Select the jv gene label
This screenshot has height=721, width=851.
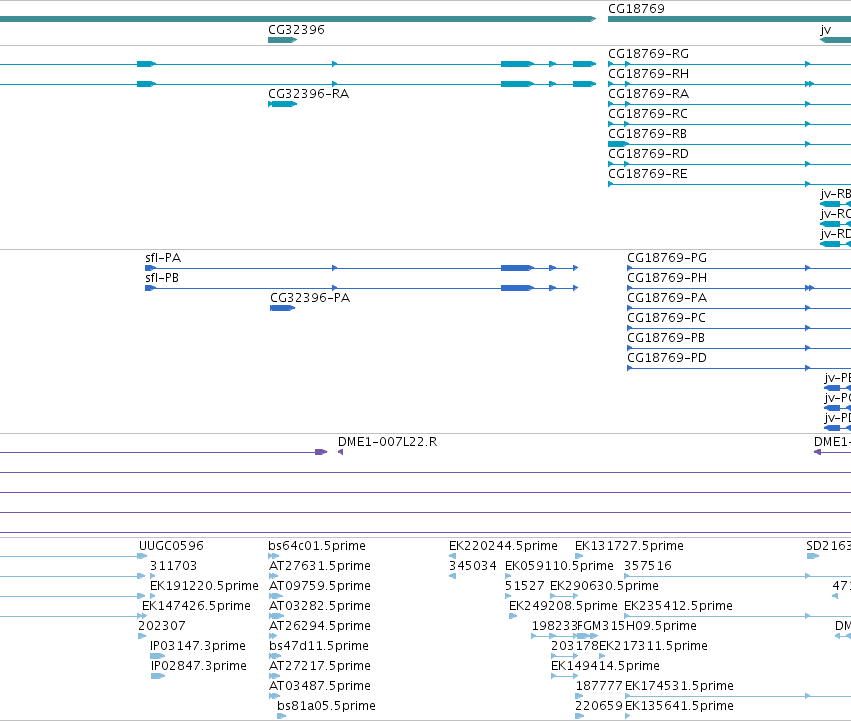(825, 30)
